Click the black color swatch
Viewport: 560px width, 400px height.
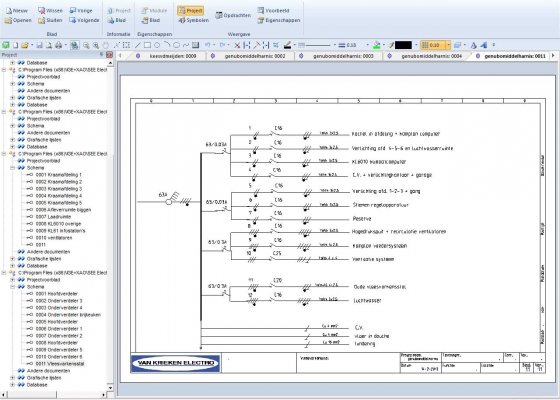click(403, 45)
